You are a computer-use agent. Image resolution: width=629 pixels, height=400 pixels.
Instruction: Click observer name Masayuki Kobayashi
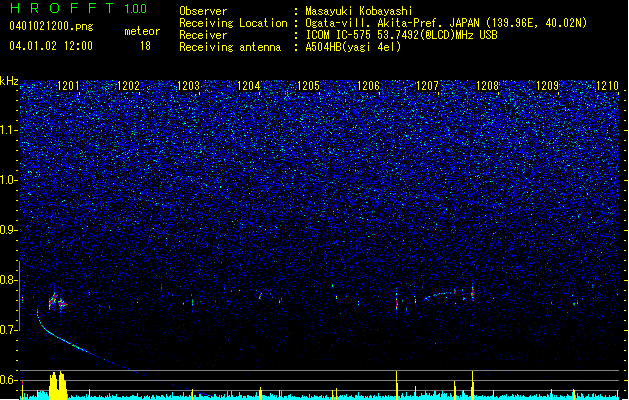pos(359,11)
